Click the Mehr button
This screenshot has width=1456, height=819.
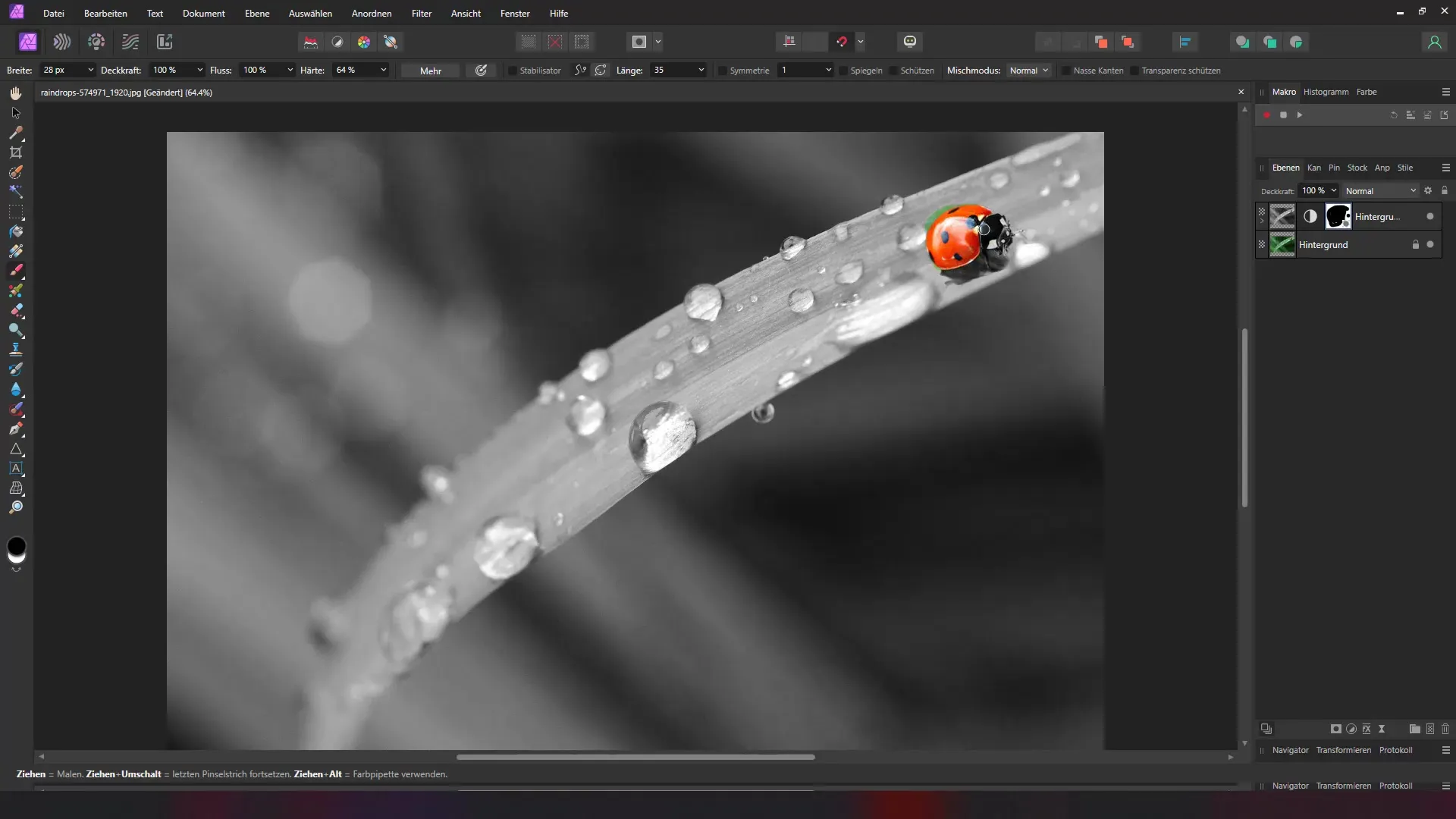431,71
